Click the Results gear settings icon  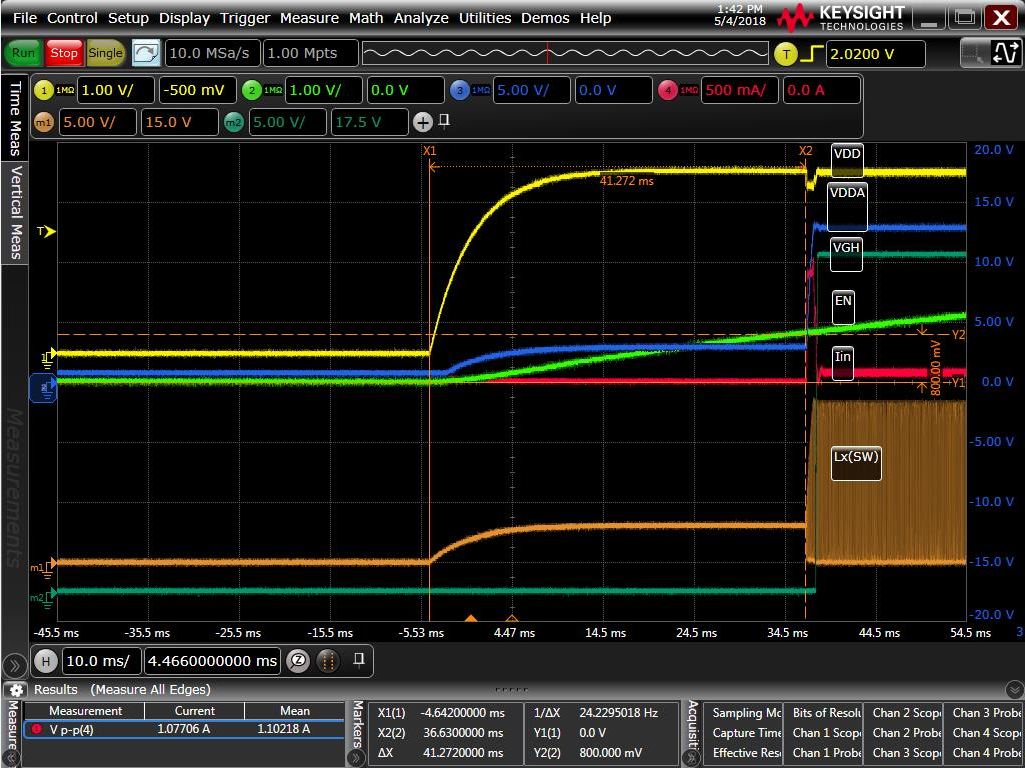coord(16,690)
